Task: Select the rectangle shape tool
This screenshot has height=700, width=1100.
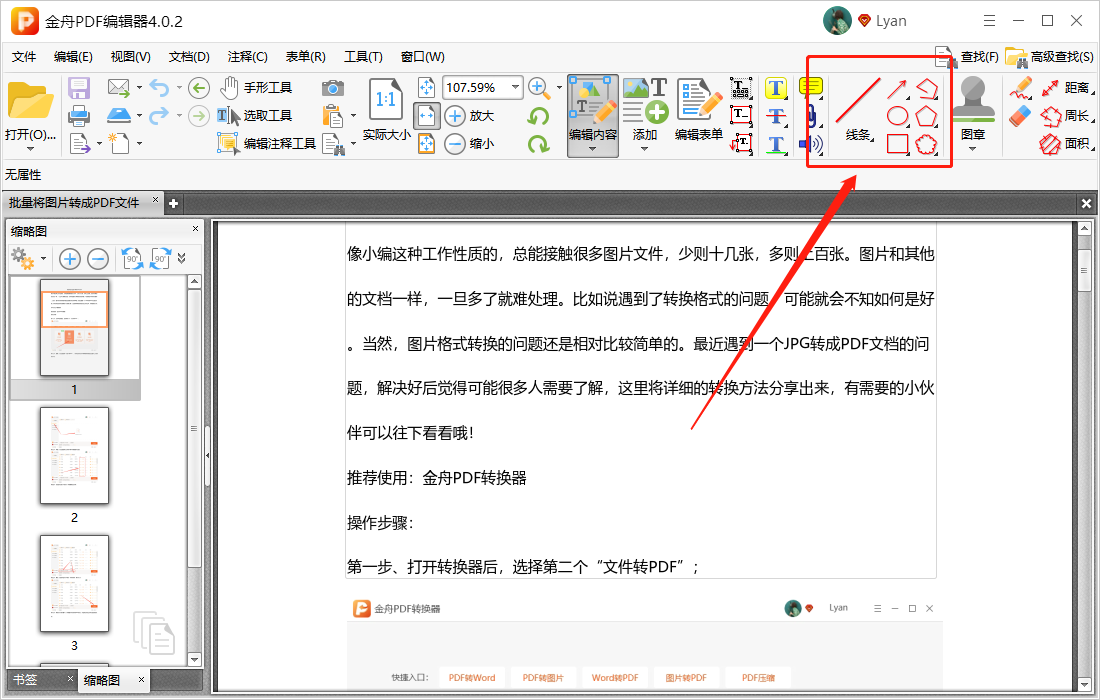Action: pyautogui.click(x=897, y=144)
